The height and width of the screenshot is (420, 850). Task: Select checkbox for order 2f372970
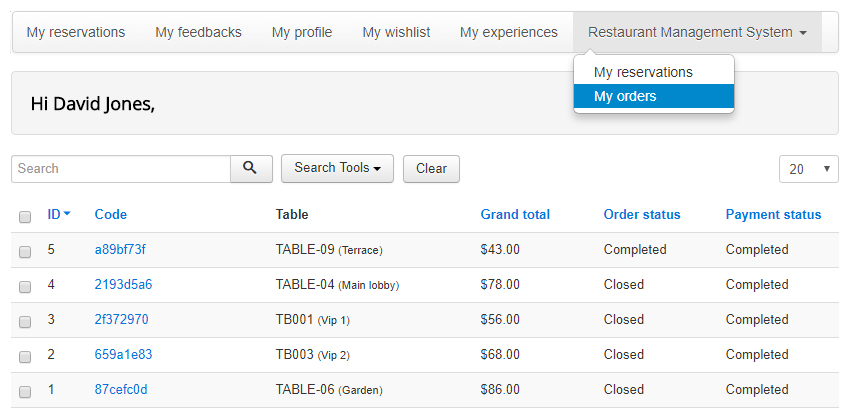pyautogui.click(x=25, y=321)
